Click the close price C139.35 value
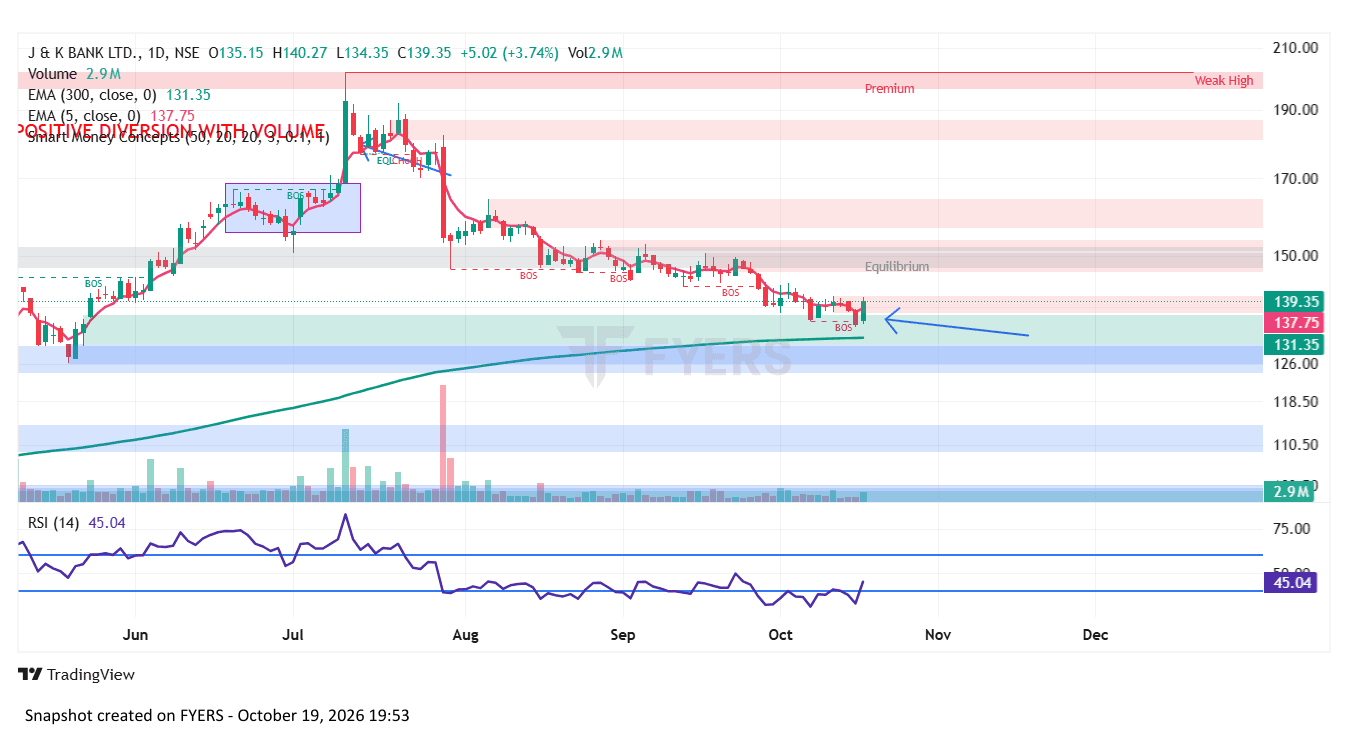This screenshot has height=736, width=1348. tap(425, 52)
